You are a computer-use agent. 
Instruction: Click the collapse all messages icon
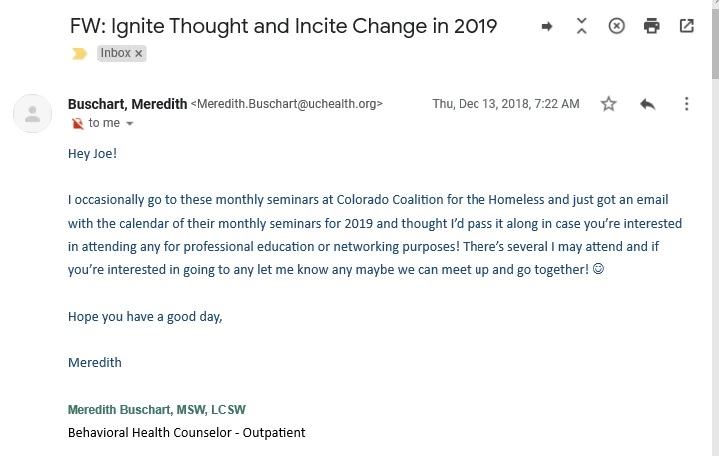[581, 27]
